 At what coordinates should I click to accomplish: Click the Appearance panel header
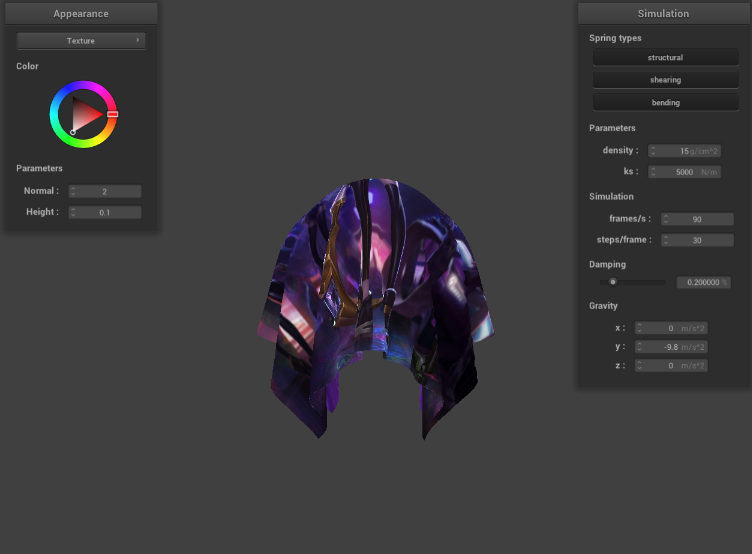click(81, 14)
